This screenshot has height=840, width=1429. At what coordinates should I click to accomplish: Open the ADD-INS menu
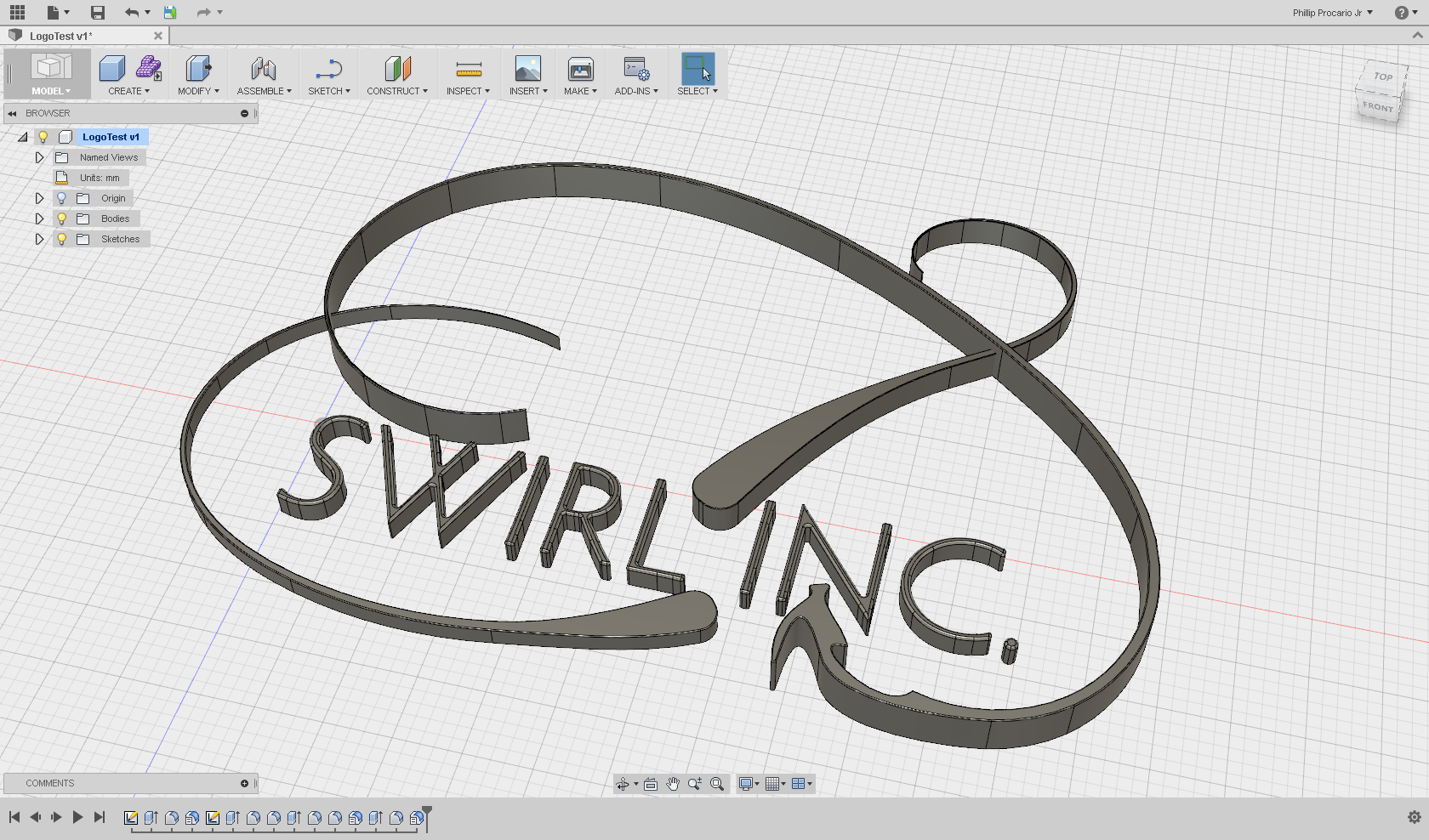pos(636,91)
